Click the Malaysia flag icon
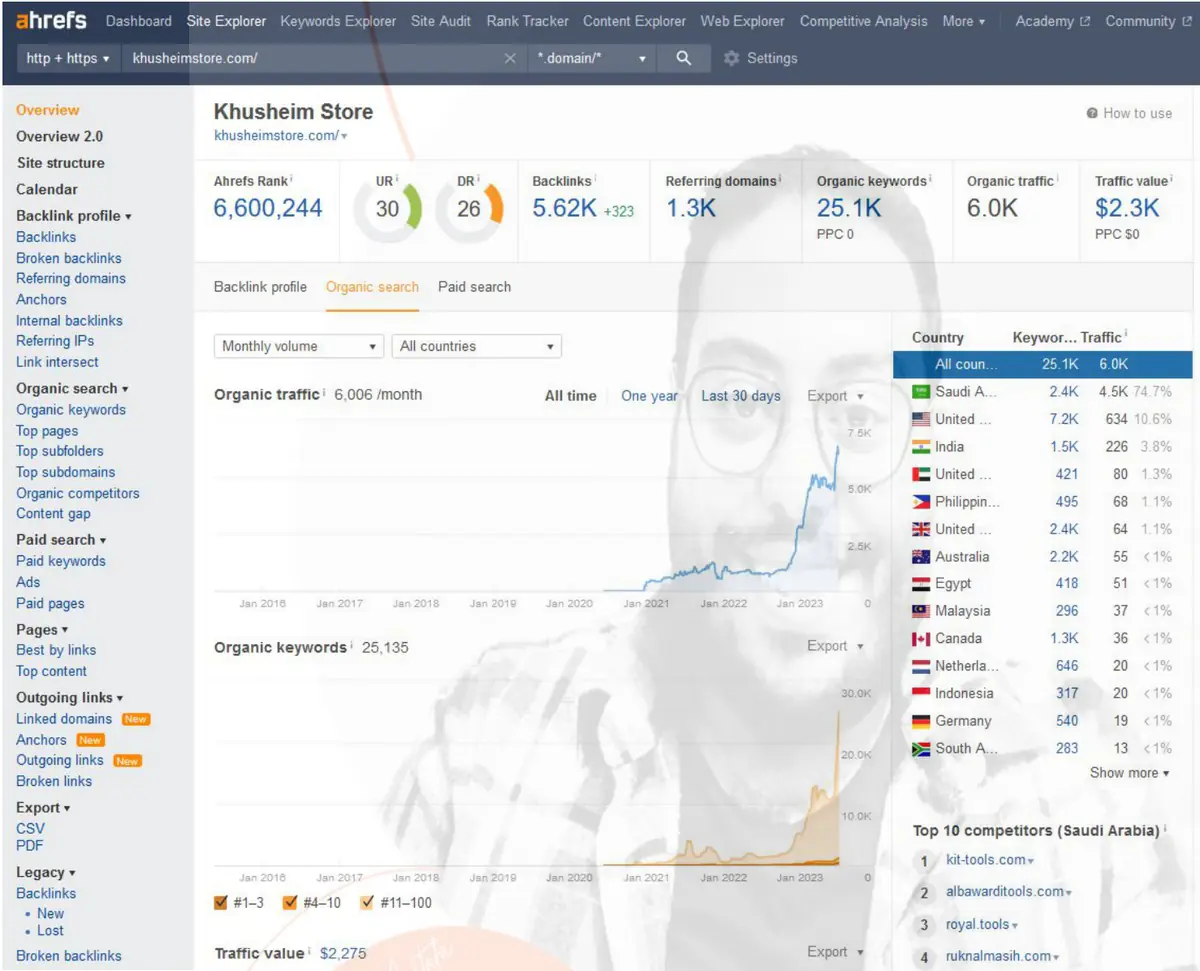 click(921, 611)
